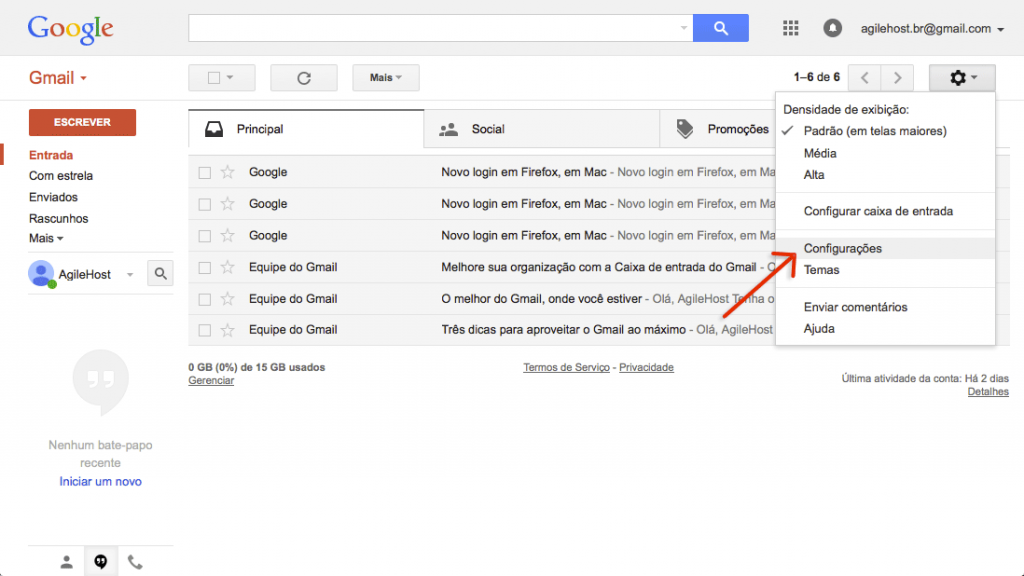This screenshot has width=1024, height=576.
Task: Click the blue search magnifier button
Action: 720,28
